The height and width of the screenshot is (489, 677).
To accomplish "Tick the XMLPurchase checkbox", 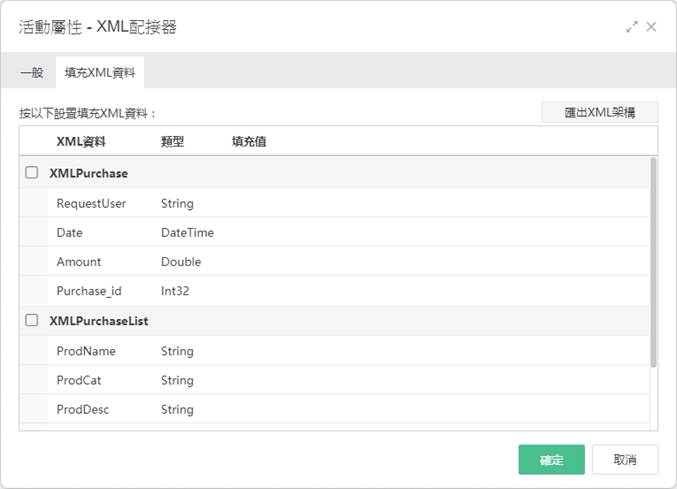I will [32, 173].
